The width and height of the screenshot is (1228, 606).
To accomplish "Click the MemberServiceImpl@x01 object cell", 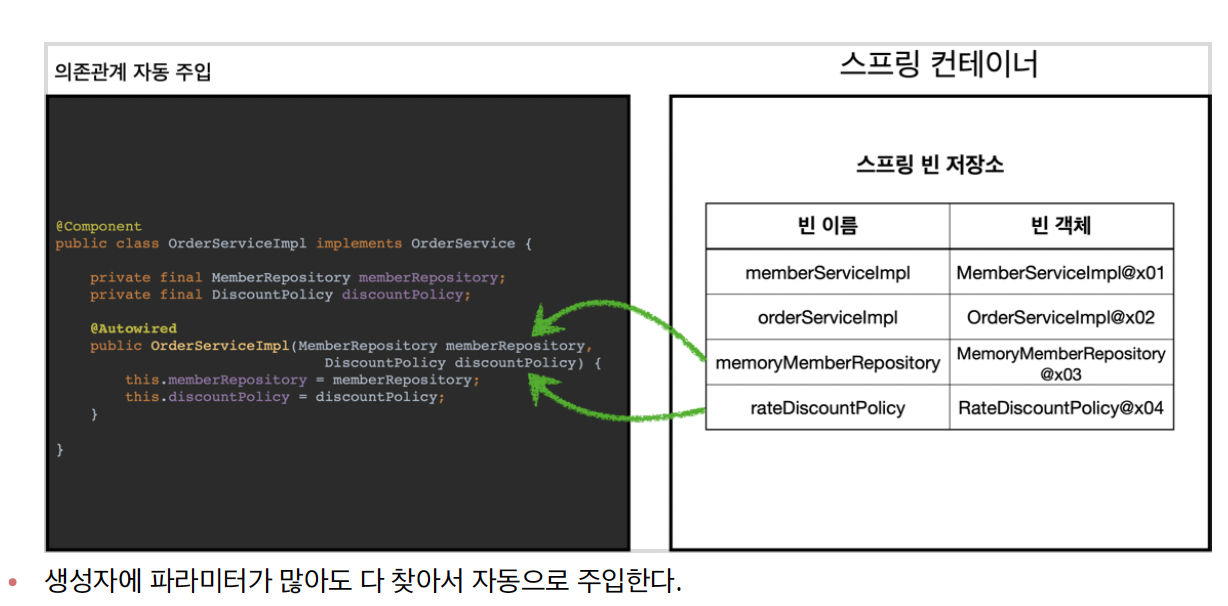I will tap(1061, 272).
